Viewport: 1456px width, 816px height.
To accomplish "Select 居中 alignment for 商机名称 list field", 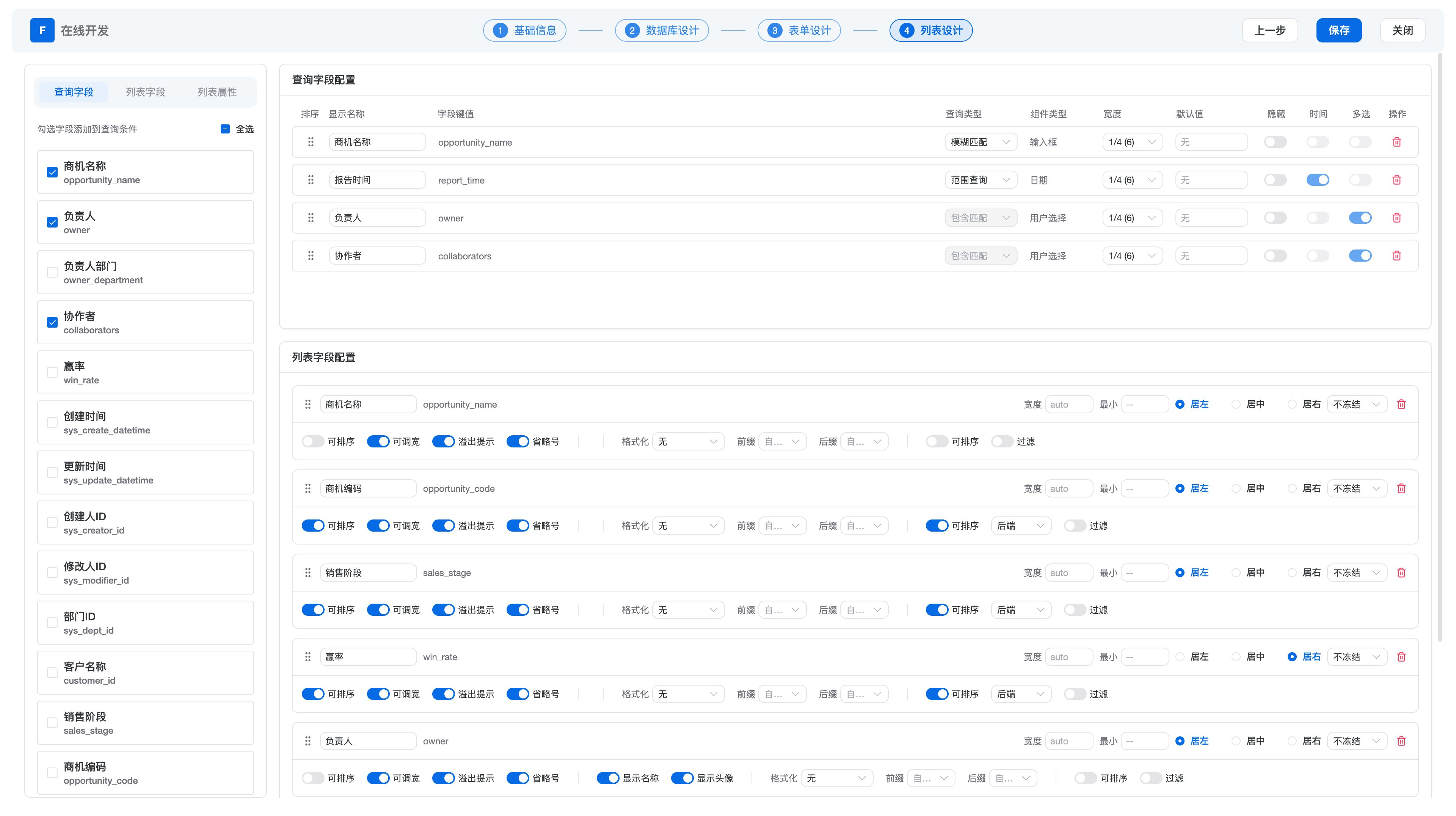I will click(1236, 404).
